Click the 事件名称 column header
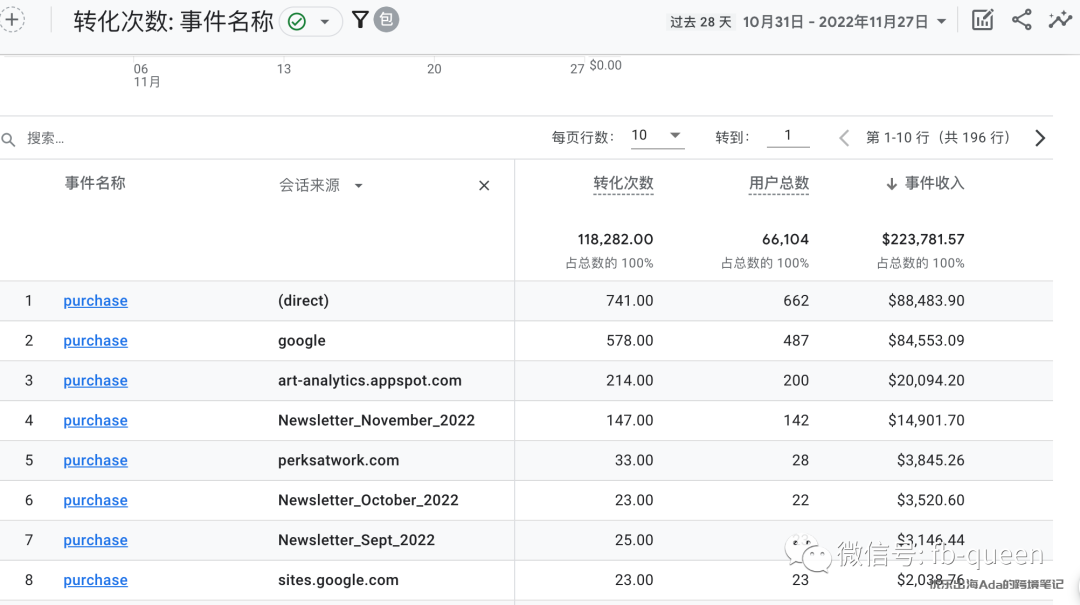Screen dimensions: 1080x605 [95, 183]
